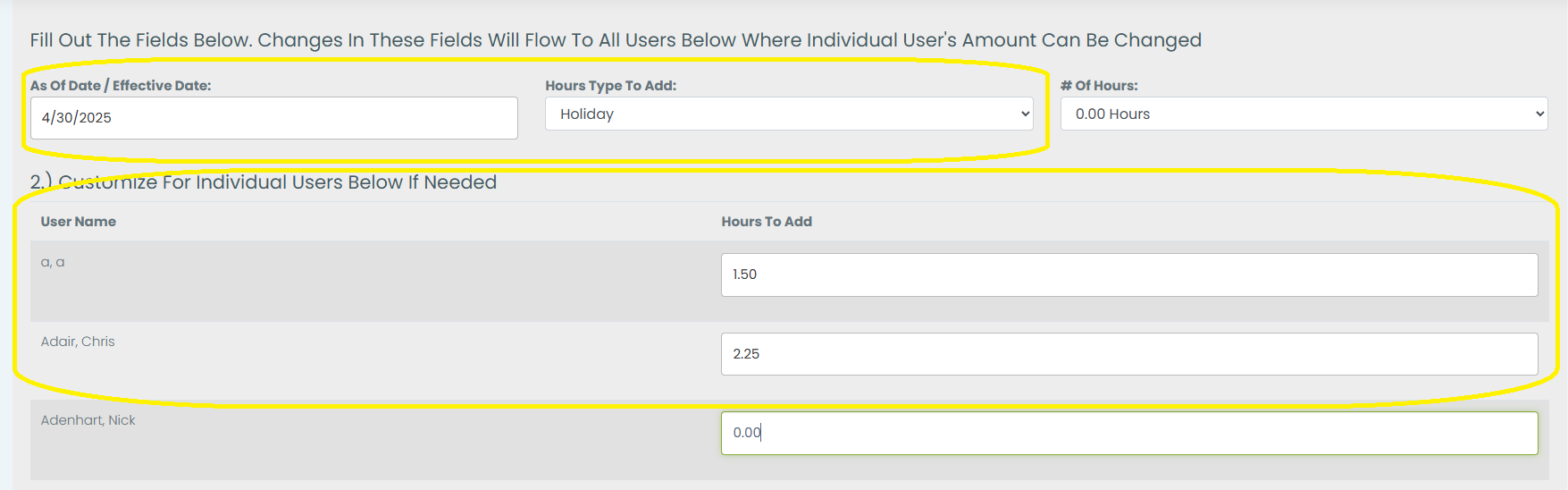This screenshot has height=490, width=1568.
Task: Click the Holiday value in hours type selector
Action: (587, 114)
